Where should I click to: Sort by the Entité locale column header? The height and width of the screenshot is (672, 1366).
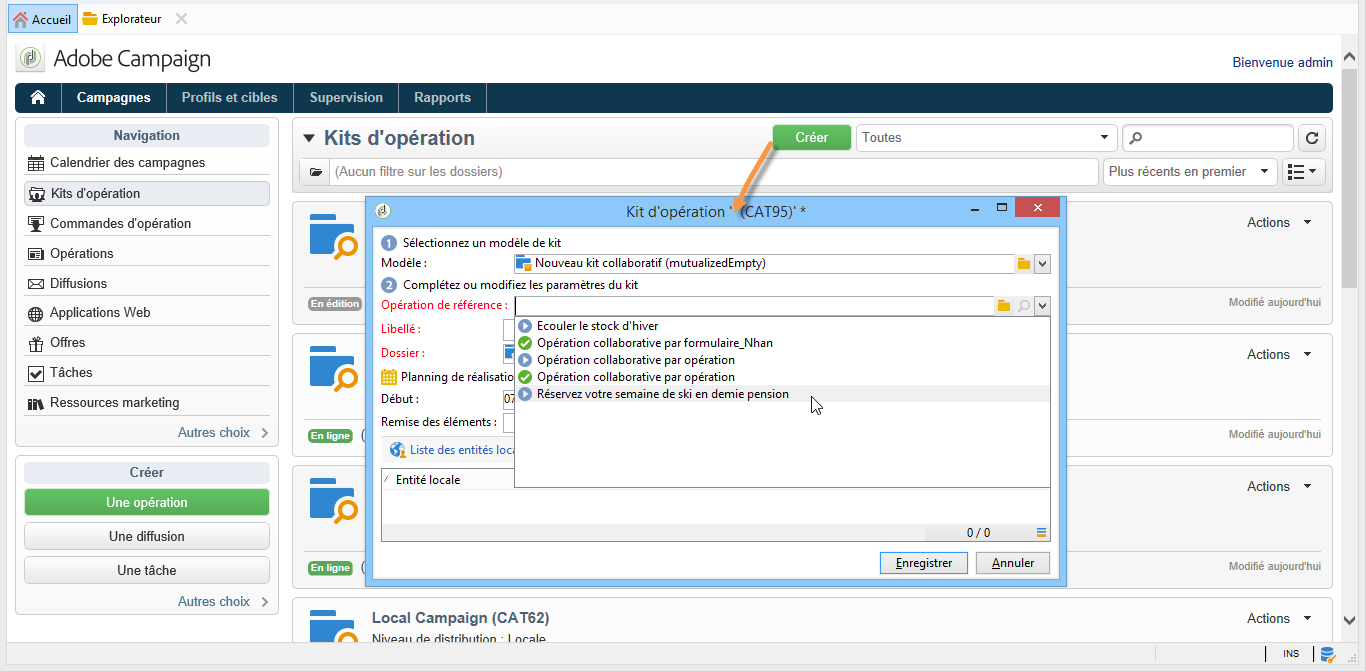428,480
